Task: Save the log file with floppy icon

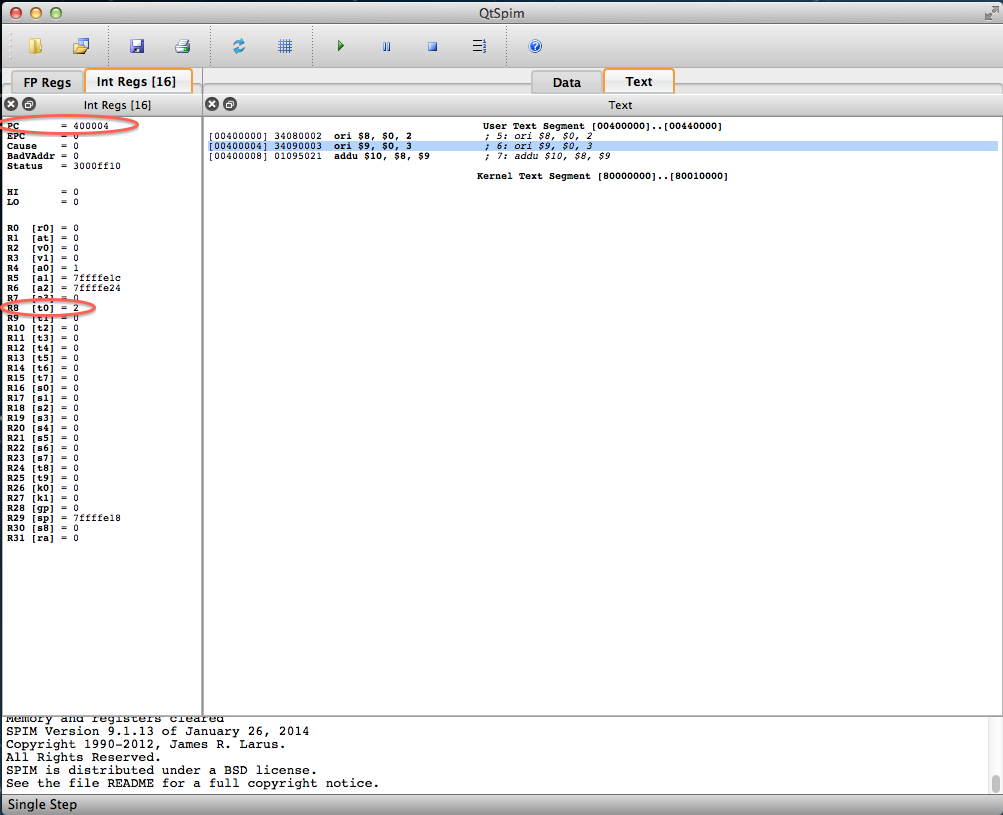Action: click(x=137, y=46)
